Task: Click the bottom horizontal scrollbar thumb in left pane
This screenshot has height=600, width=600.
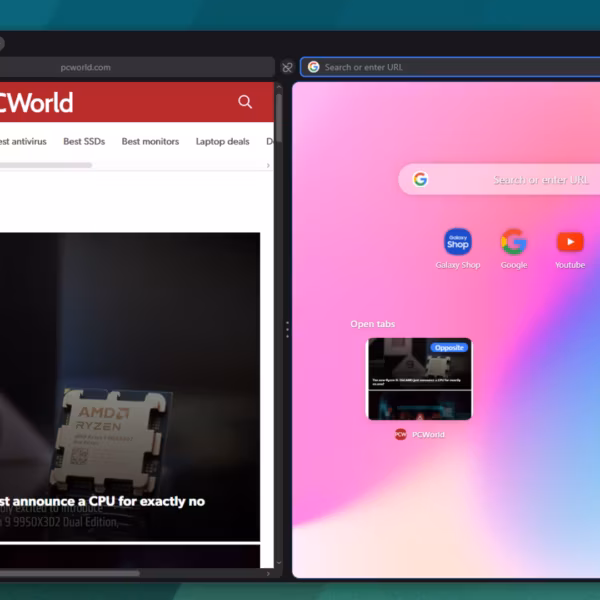Action: pyautogui.click(x=70, y=573)
